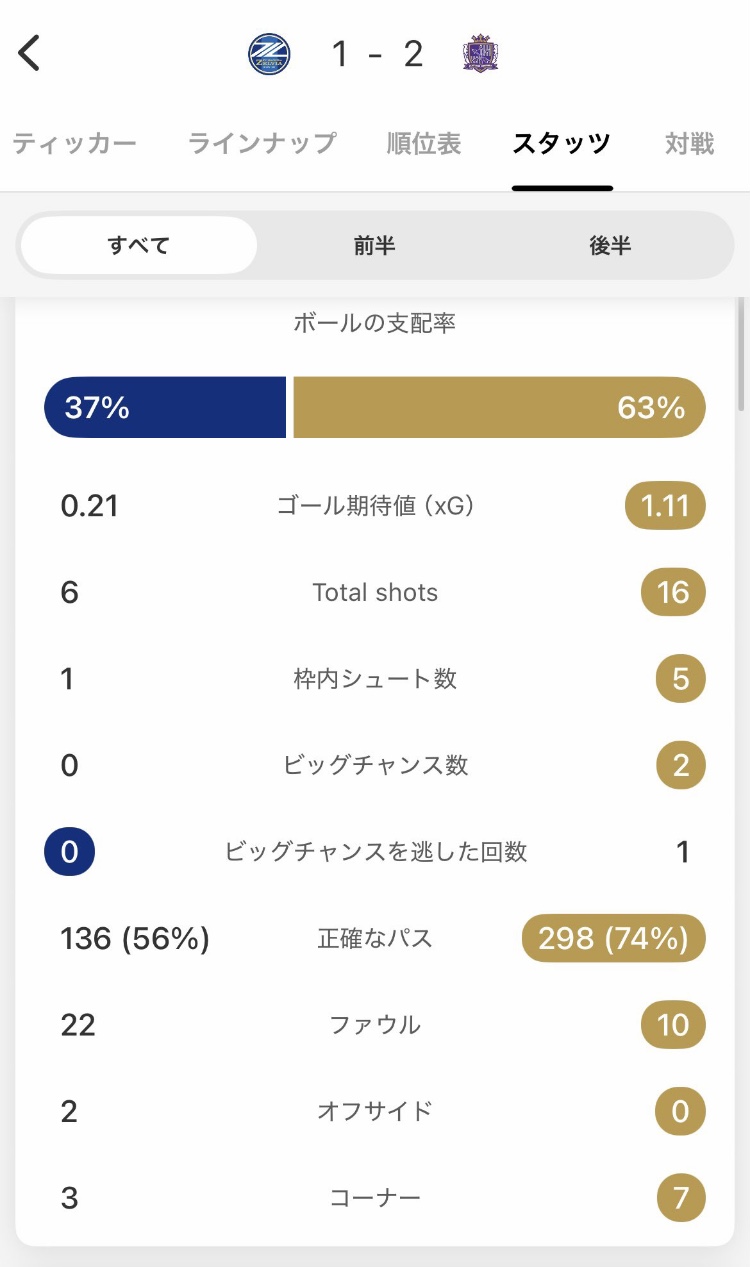Switch stats to 前半
This screenshot has width=750, height=1267.
374,245
